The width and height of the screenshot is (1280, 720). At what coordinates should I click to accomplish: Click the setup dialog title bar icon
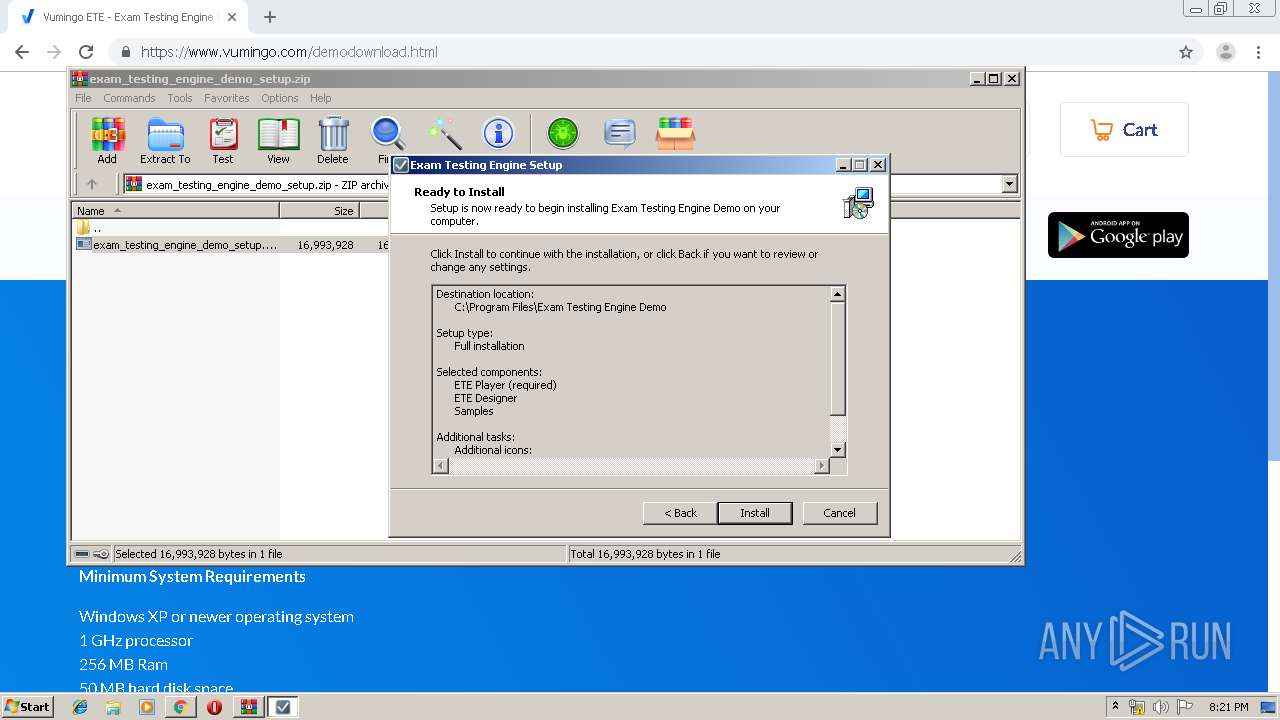click(401, 165)
